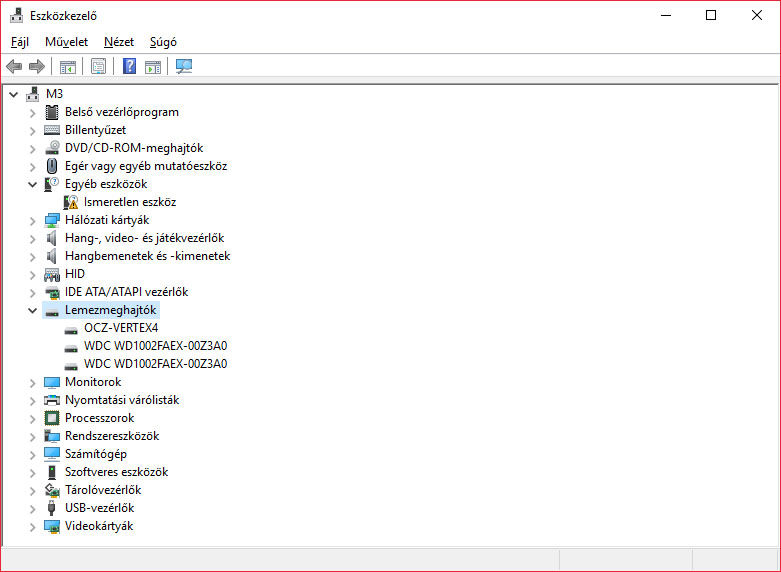Select the HID label

coord(75,274)
